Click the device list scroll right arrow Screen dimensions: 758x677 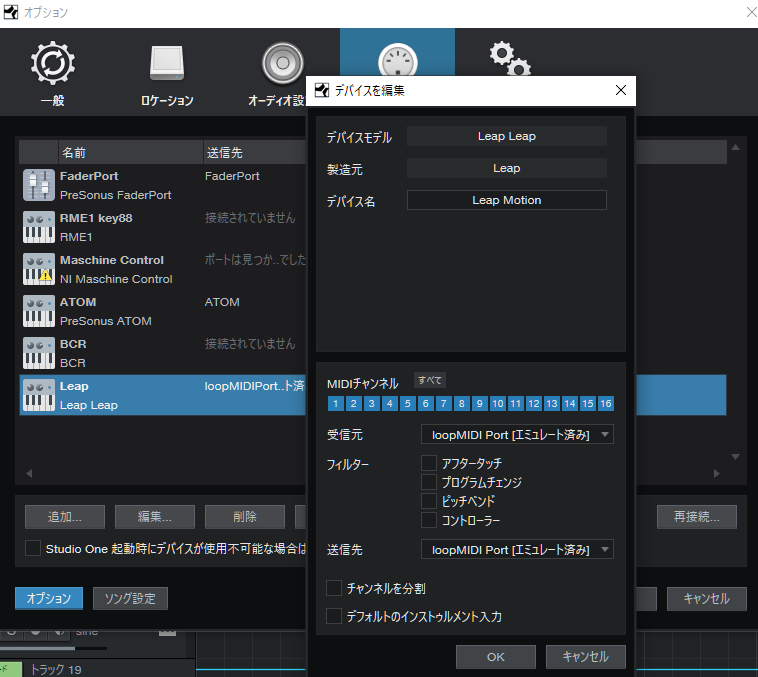click(716, 473)
